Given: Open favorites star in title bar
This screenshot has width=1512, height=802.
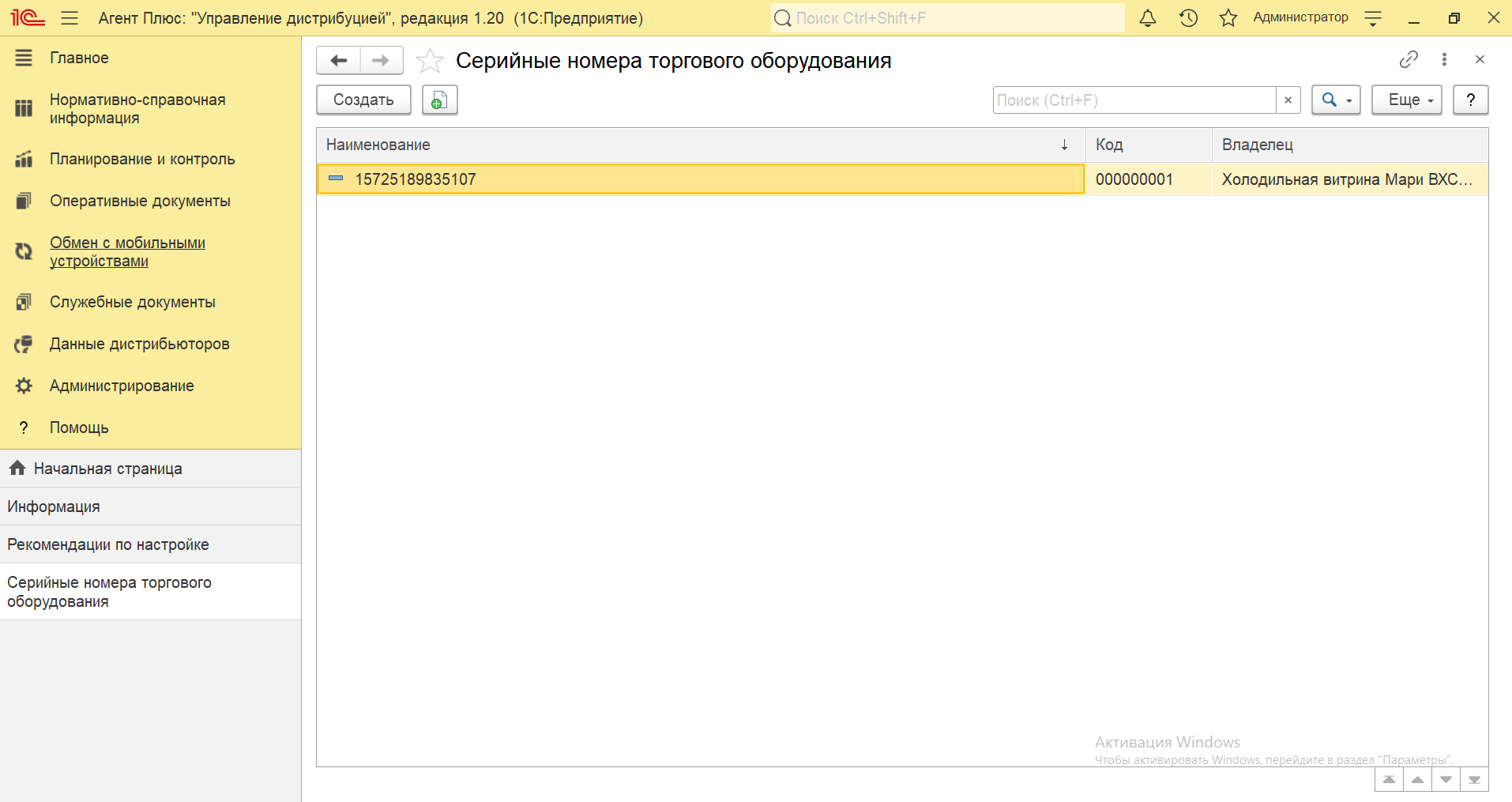Looking at the screenshot, I should [x=1228, y=17].
